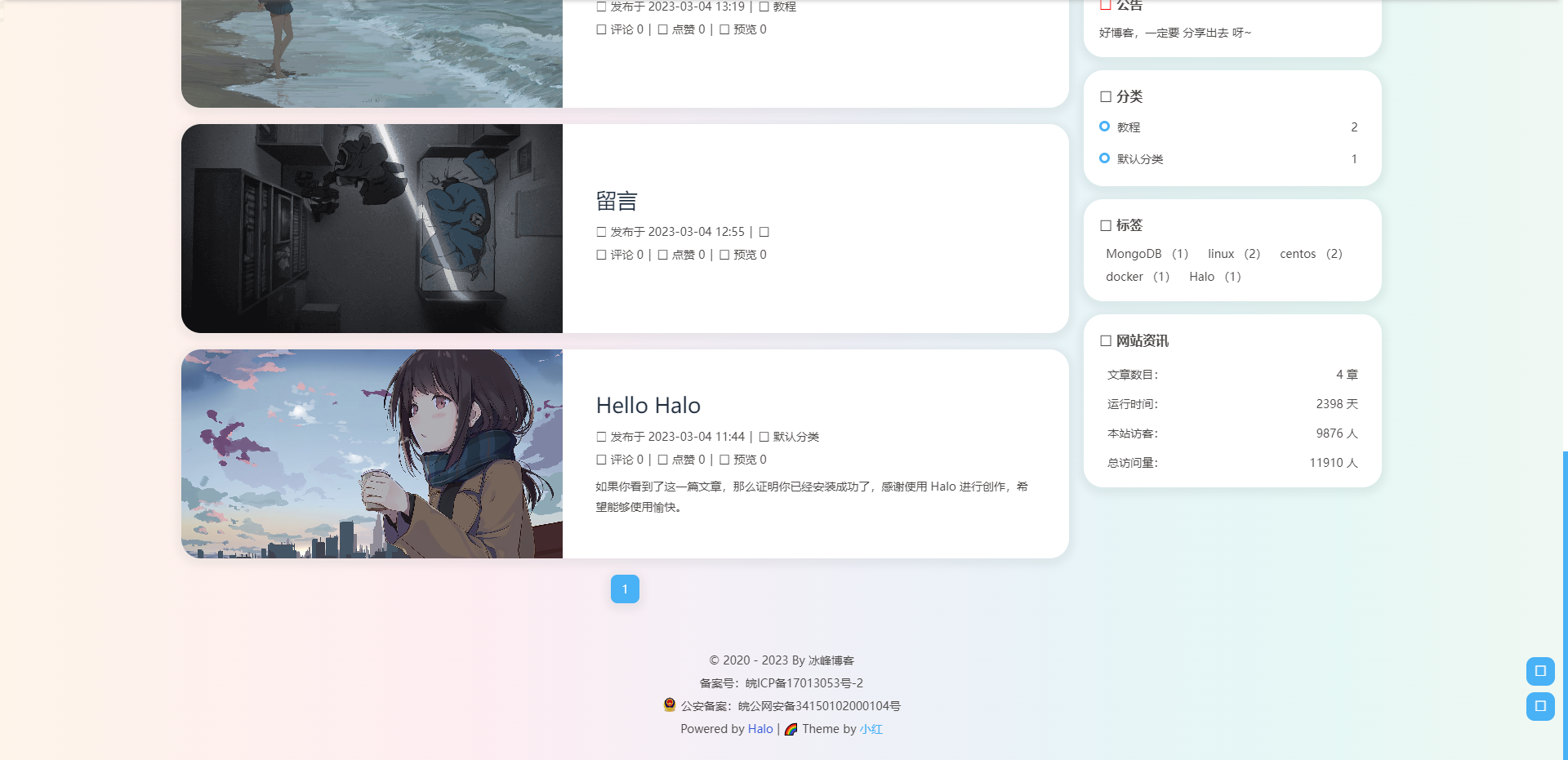The image size is (1568, 760).
Task: Click the police badge icon beside 公安备案
Action: click(x=670, y=705)
